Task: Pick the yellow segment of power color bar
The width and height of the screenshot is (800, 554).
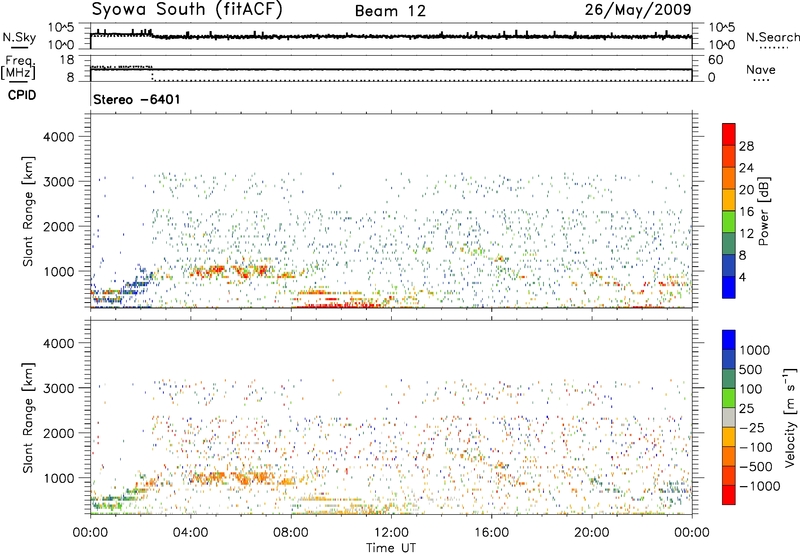Action: (729, 200)
